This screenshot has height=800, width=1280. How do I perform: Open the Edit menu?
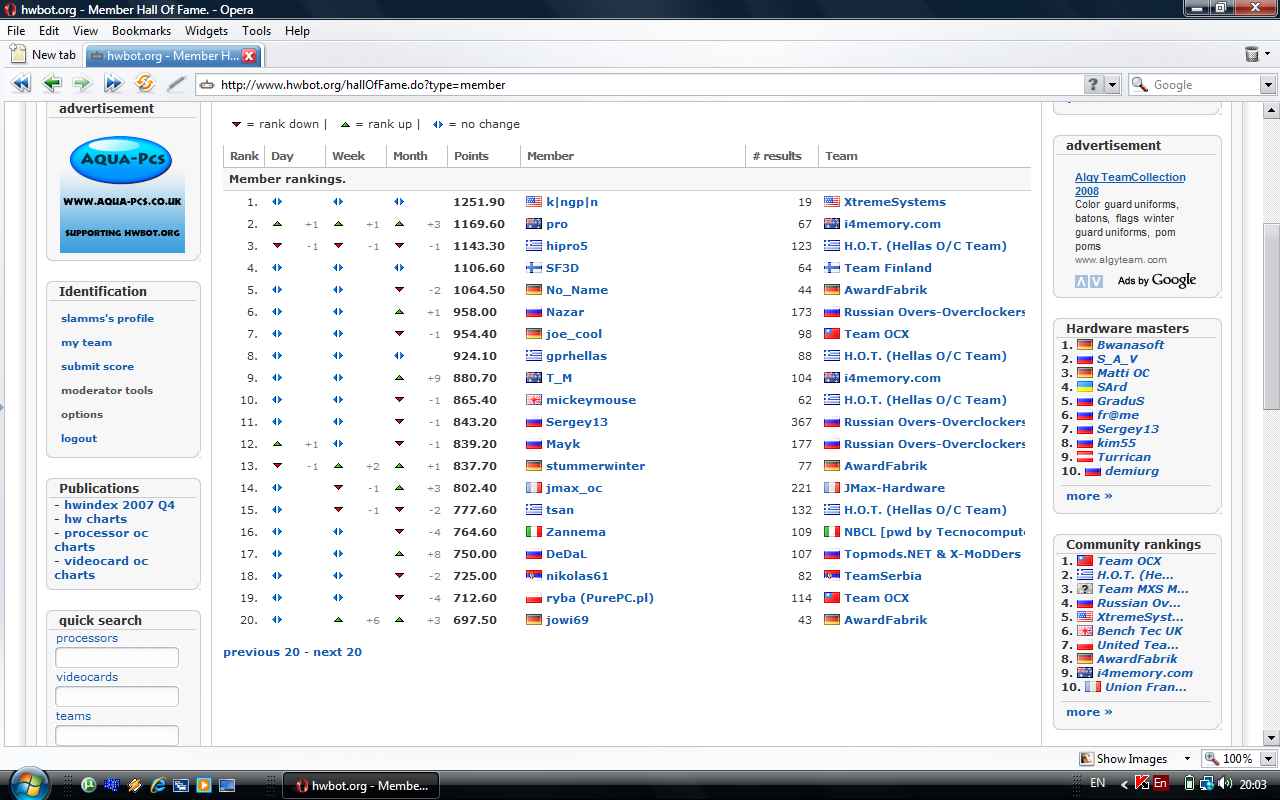coord(49,31)
